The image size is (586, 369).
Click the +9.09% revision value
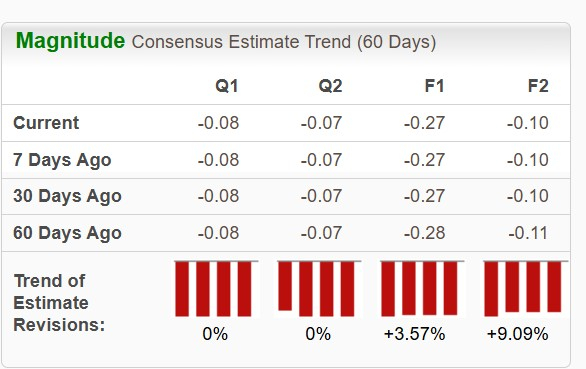[x=518, y=334]
